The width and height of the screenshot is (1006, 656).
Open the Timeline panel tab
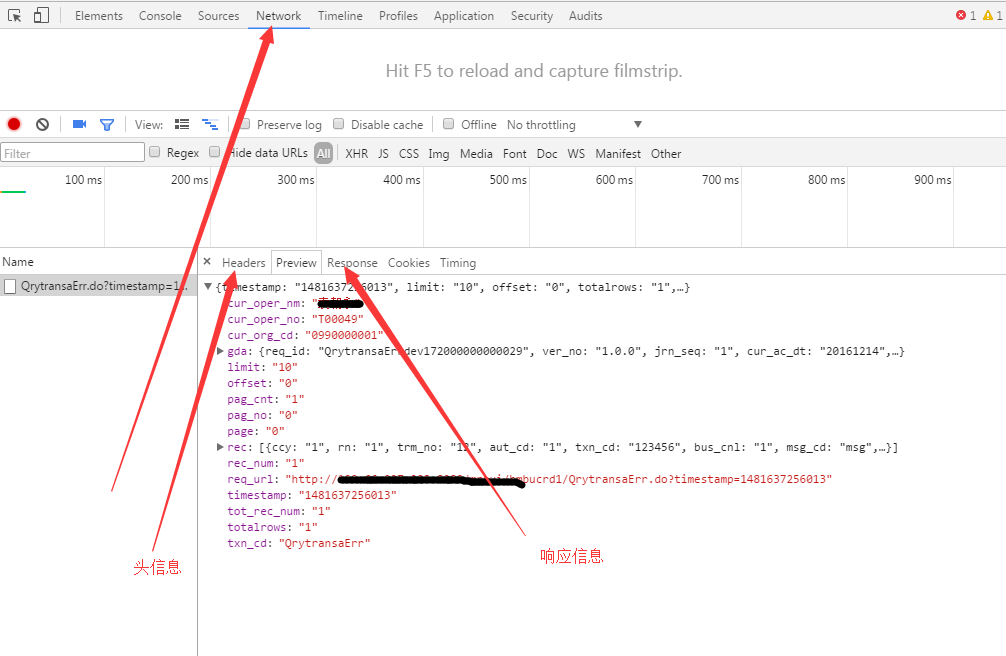[340, 16]
